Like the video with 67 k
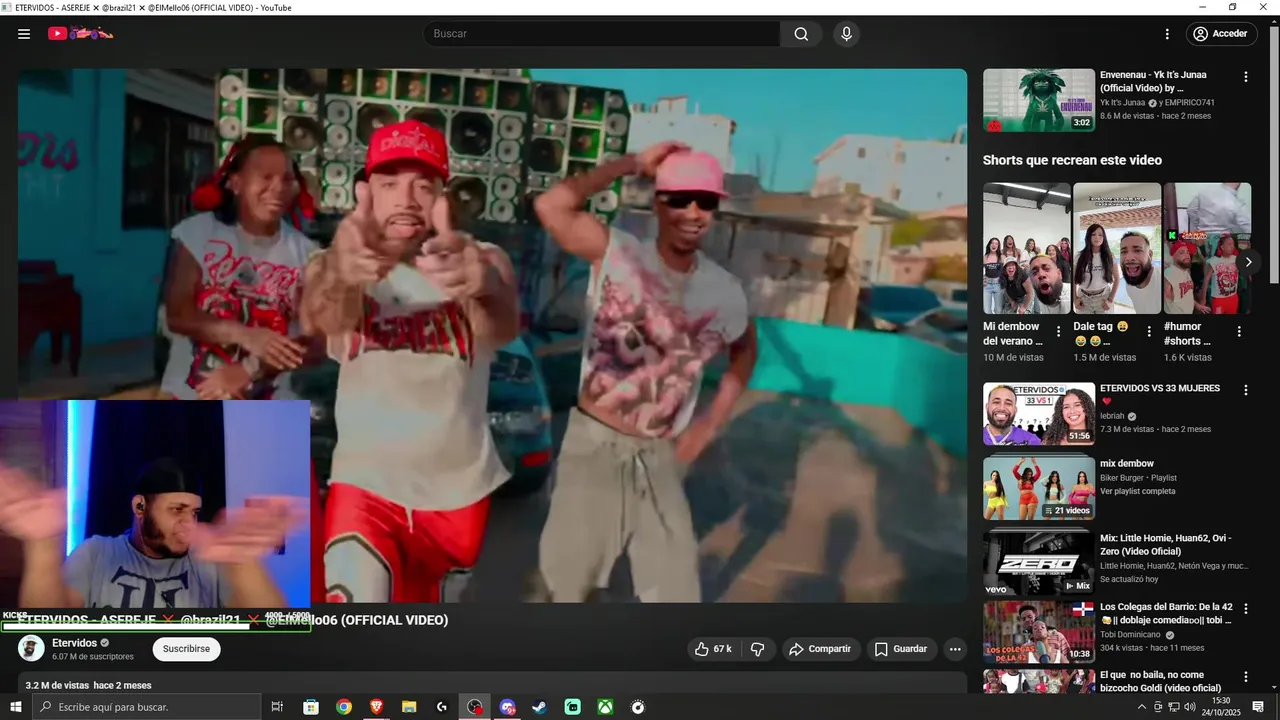 (x=713, y=649)
